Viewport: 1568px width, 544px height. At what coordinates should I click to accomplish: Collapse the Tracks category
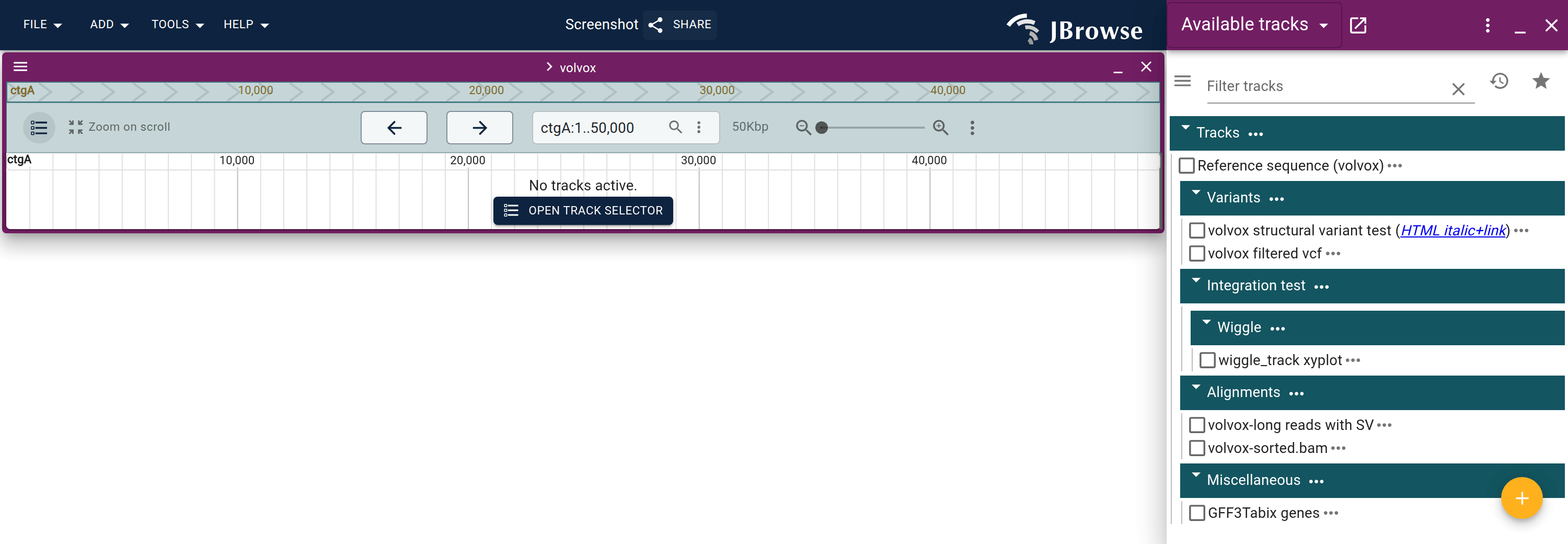(x=1185, y=129)
